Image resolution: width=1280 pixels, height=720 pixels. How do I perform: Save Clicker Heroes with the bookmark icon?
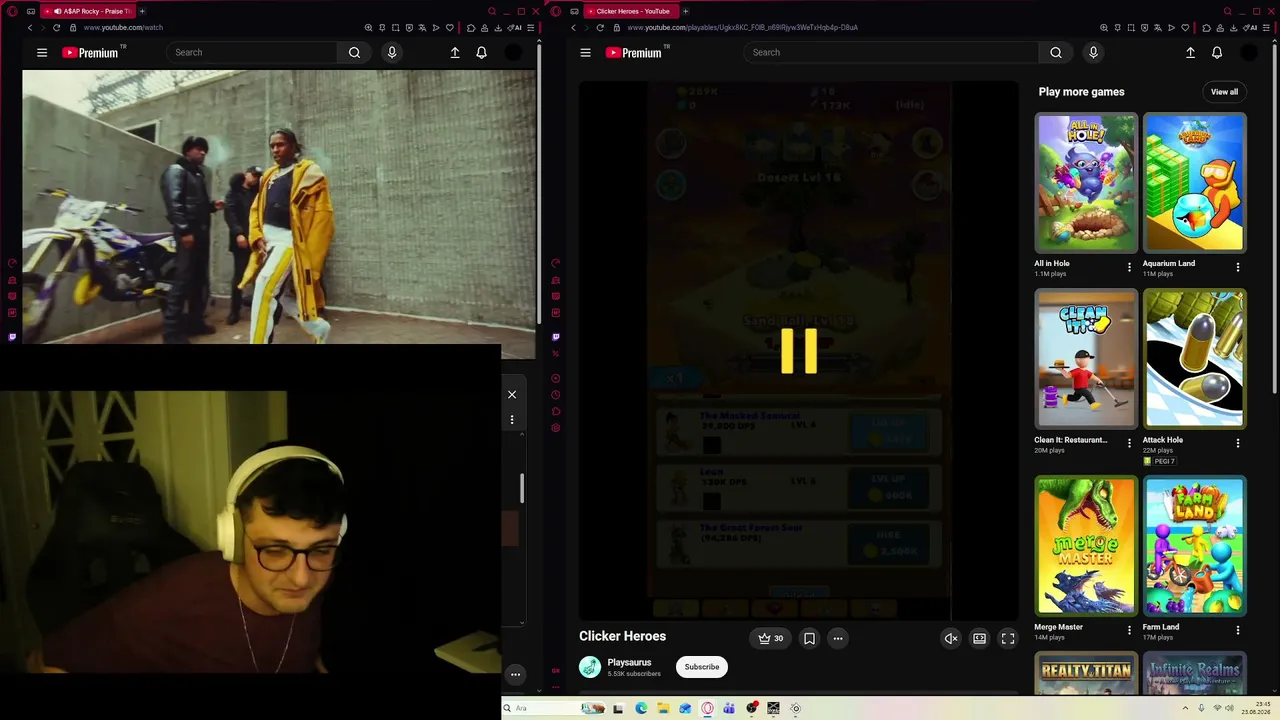coord(809,638)
